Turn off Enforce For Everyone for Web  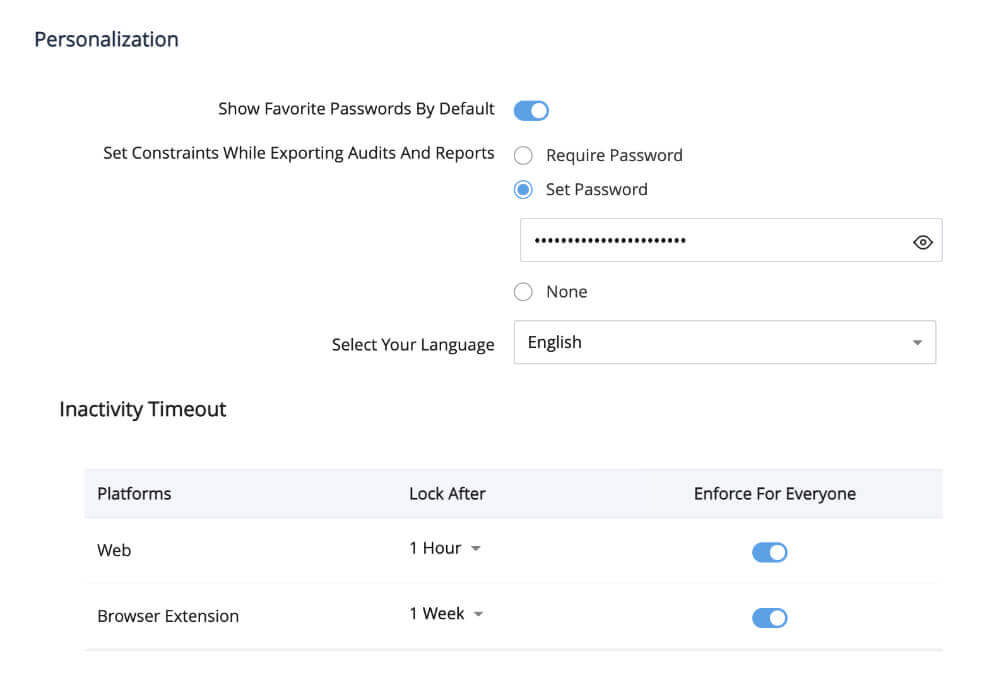click(x=769, y=551)
